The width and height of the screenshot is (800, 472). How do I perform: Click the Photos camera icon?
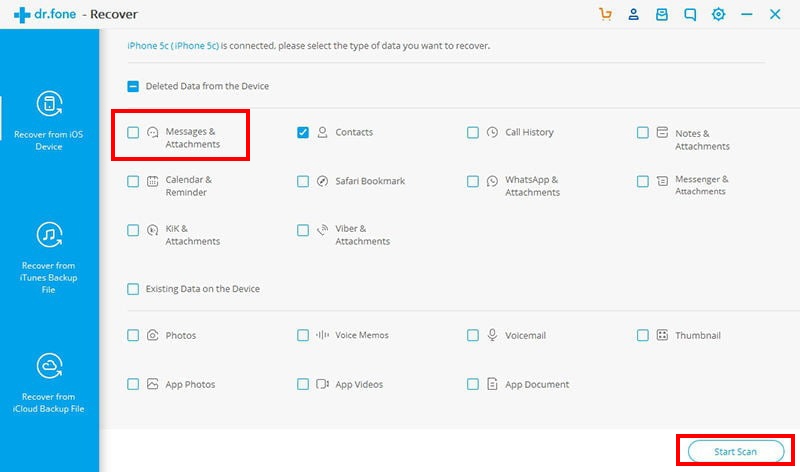tap(153, 335)
